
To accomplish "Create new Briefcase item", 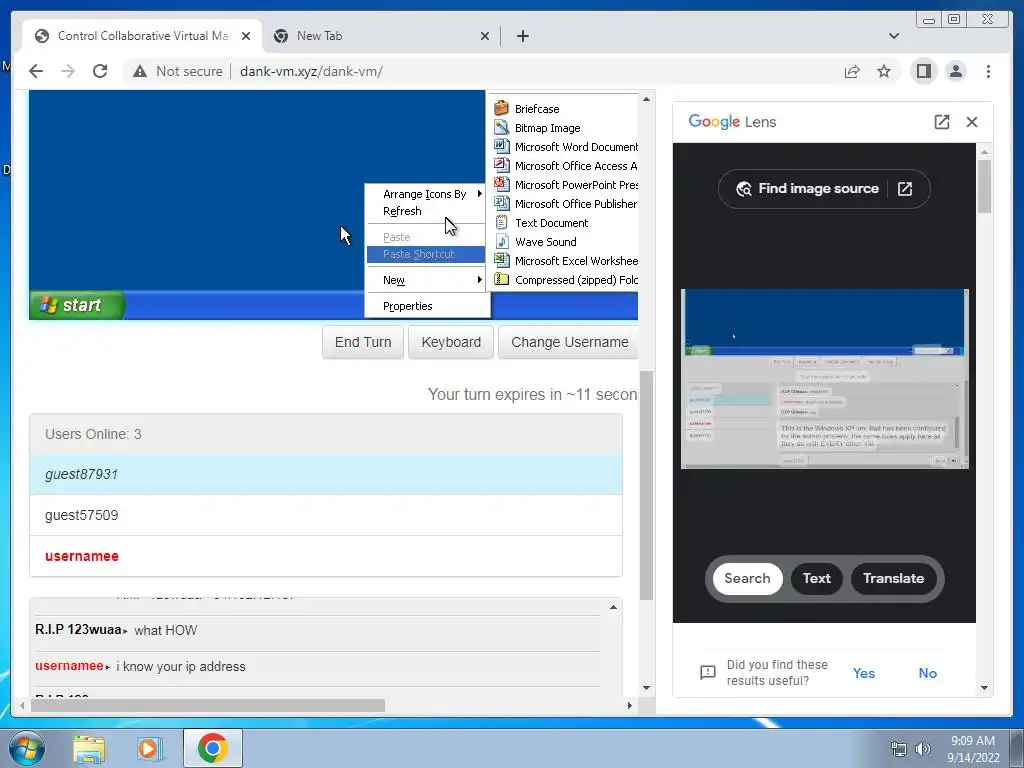I will pyautogui.click(x=564, y=108).
